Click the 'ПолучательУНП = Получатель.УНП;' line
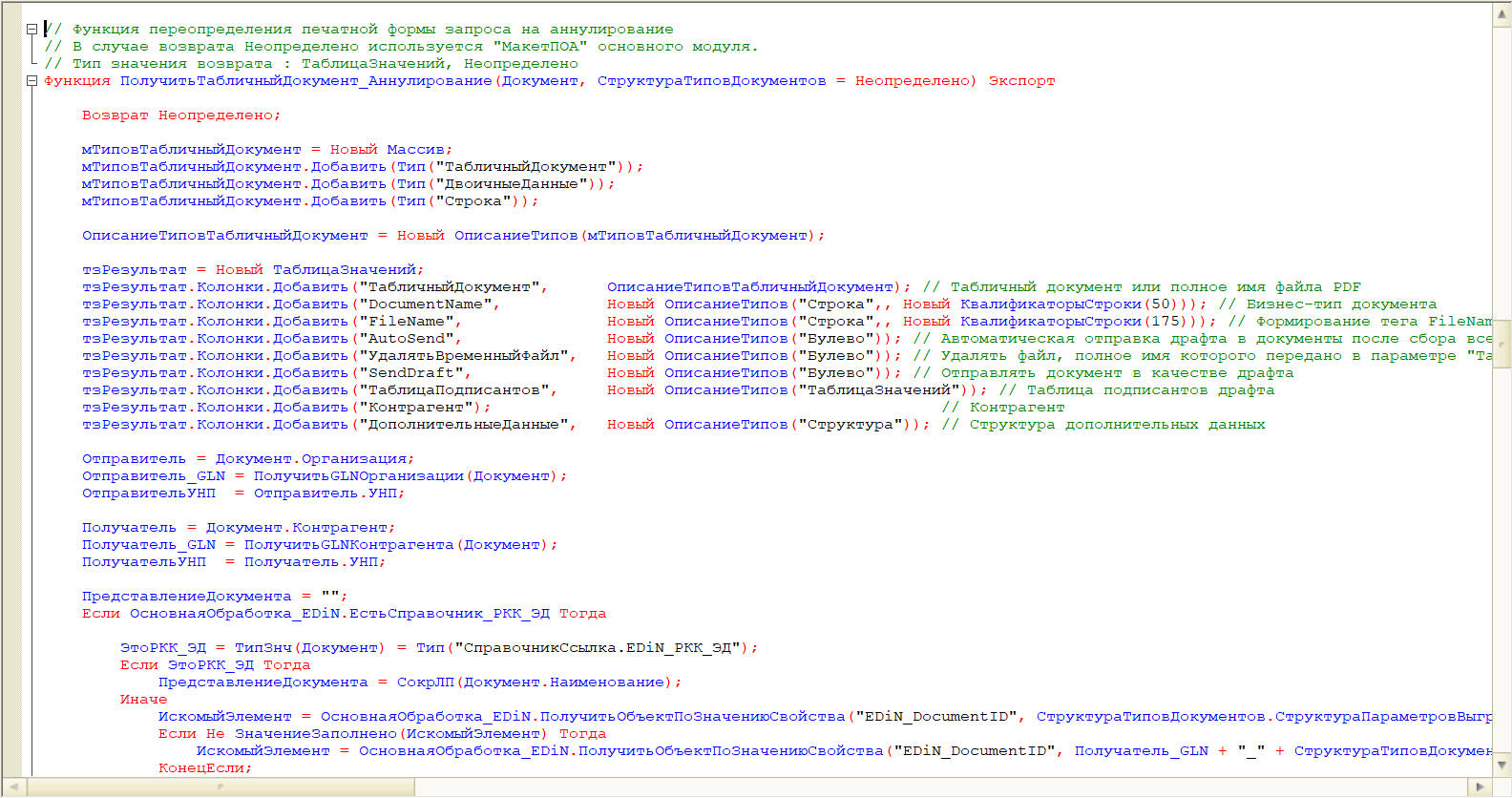This screenshot has height=798, width=1512. point(234,562)
